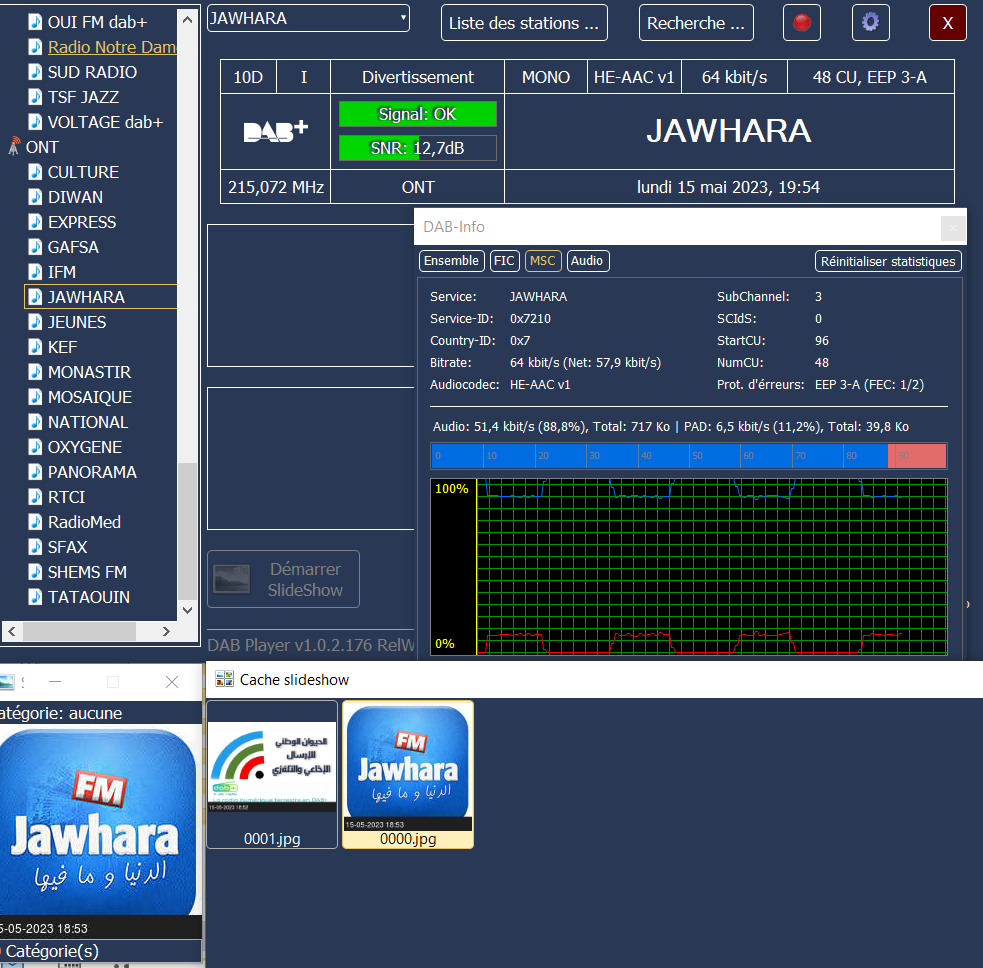
Task: Select thumbnail 0000.jpg in Cache slideshow
Action: coord(408,775)
